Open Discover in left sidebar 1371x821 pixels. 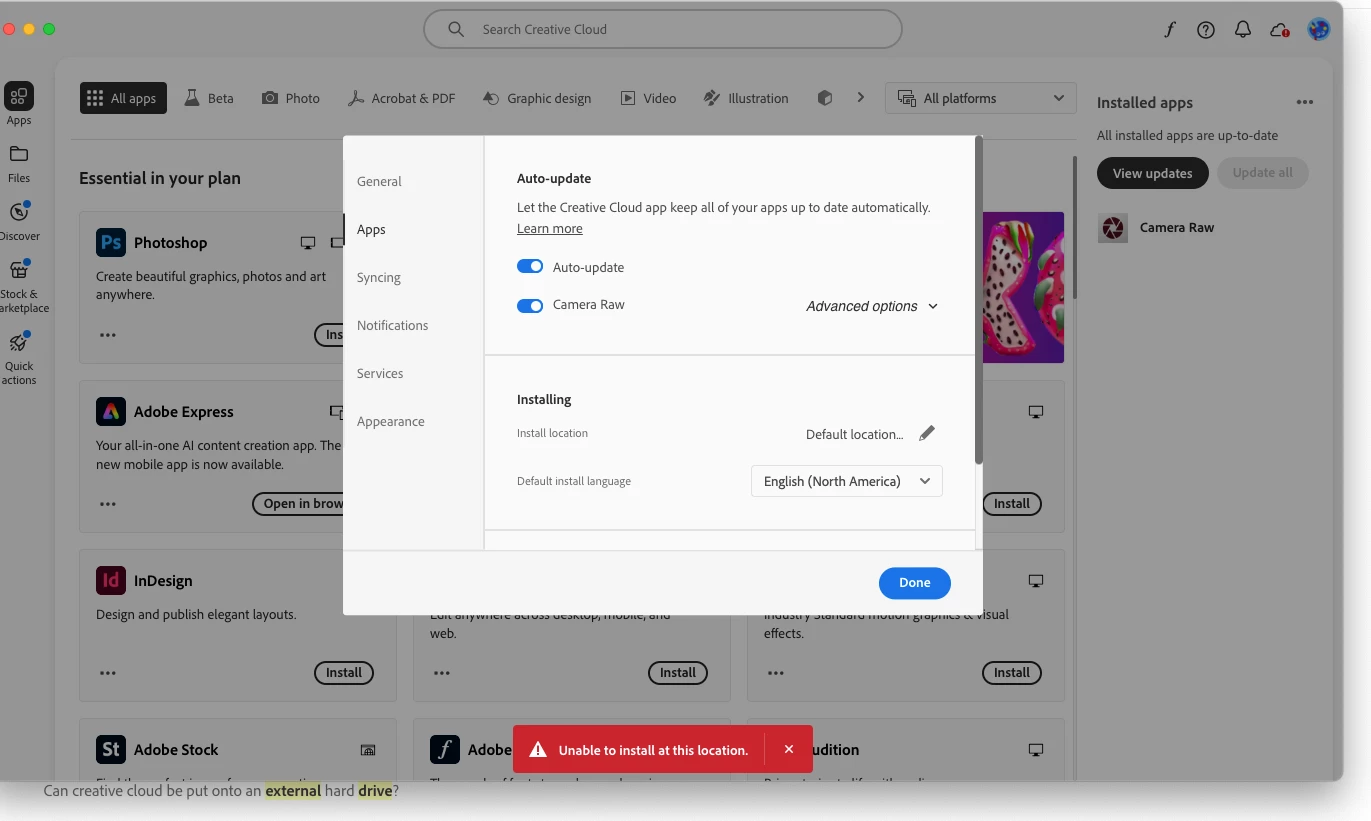pos(19,221)
